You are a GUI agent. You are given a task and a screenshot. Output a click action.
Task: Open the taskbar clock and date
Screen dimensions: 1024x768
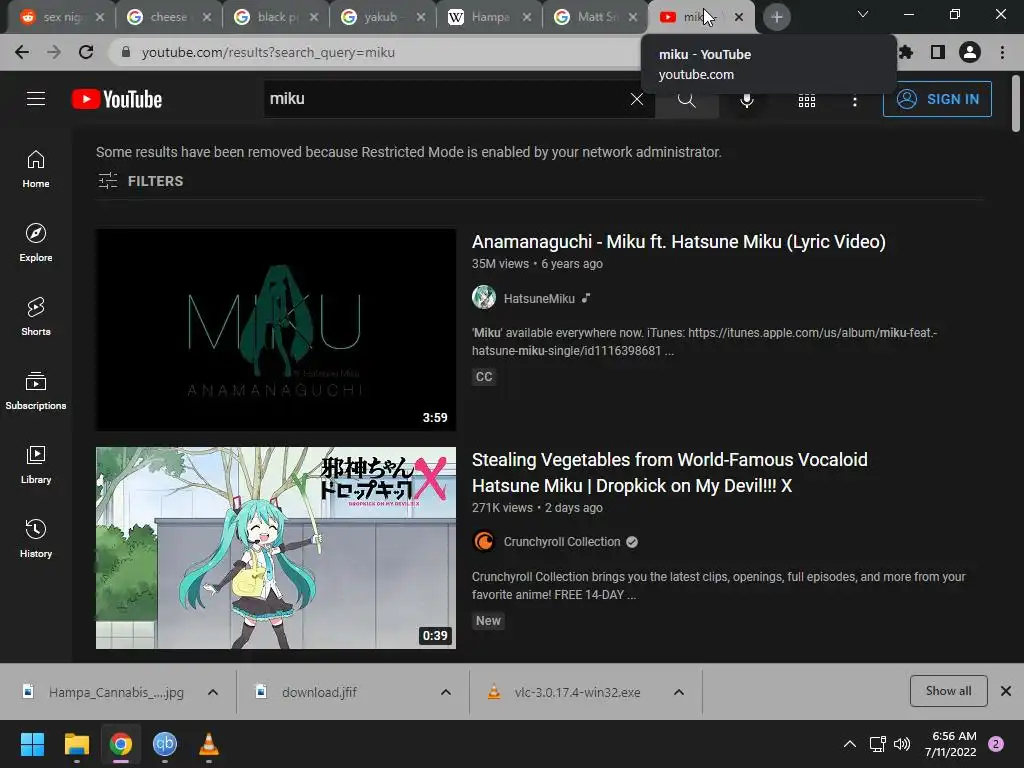pos(950,744)
